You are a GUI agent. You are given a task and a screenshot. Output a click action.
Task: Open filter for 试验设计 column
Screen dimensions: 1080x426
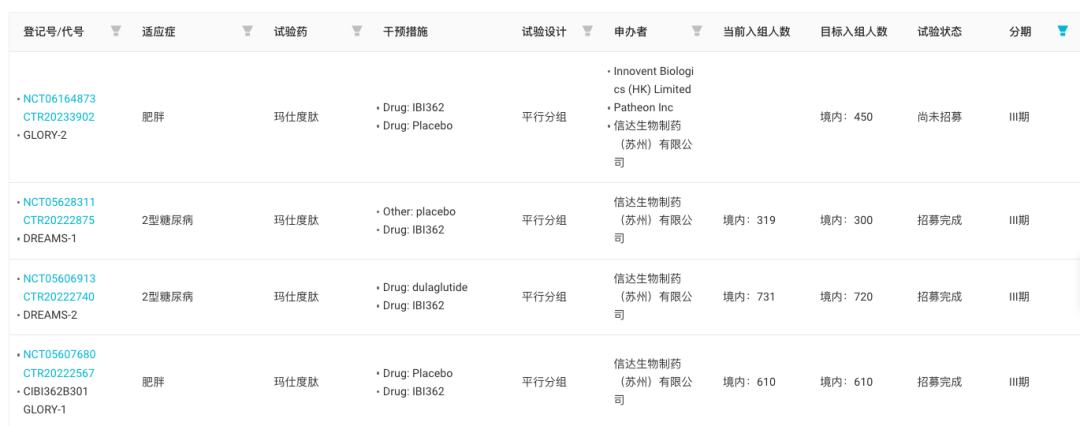pos(588,30)
